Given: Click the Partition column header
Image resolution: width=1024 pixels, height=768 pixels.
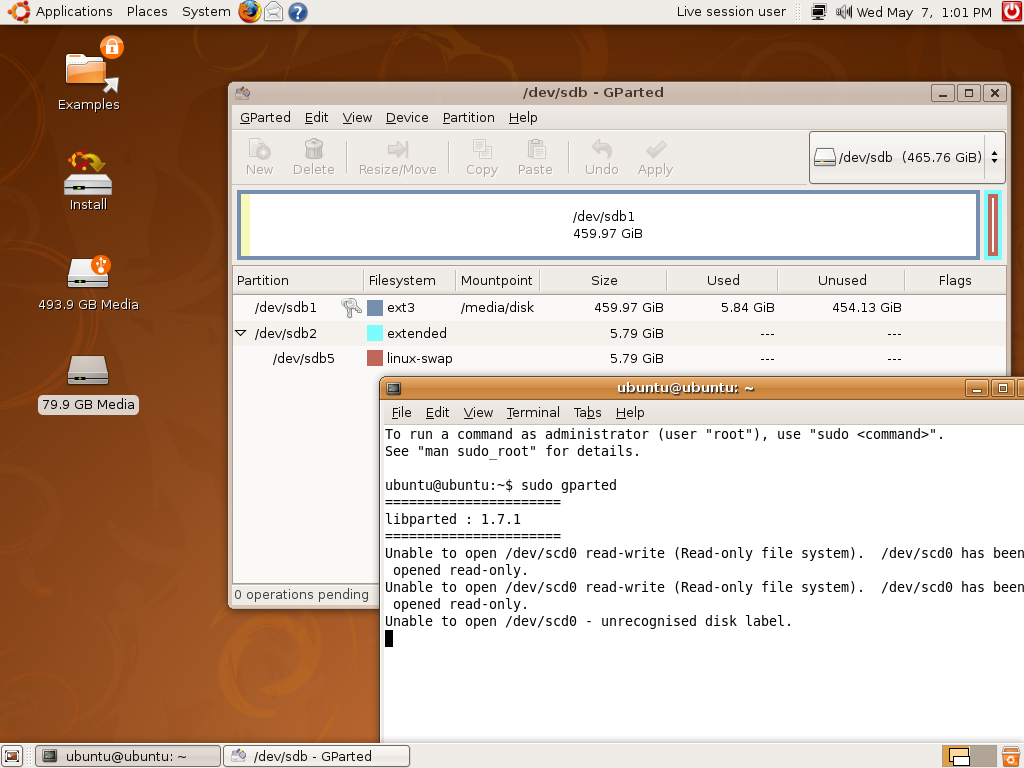Looking at the screenshot, I should coord(298,280).
